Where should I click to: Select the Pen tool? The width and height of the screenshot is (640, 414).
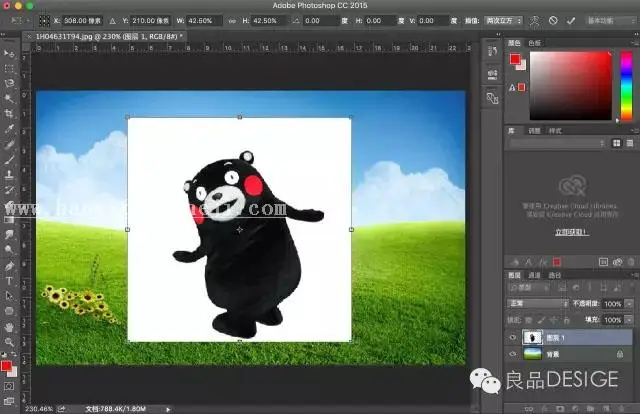coord(9,265)
